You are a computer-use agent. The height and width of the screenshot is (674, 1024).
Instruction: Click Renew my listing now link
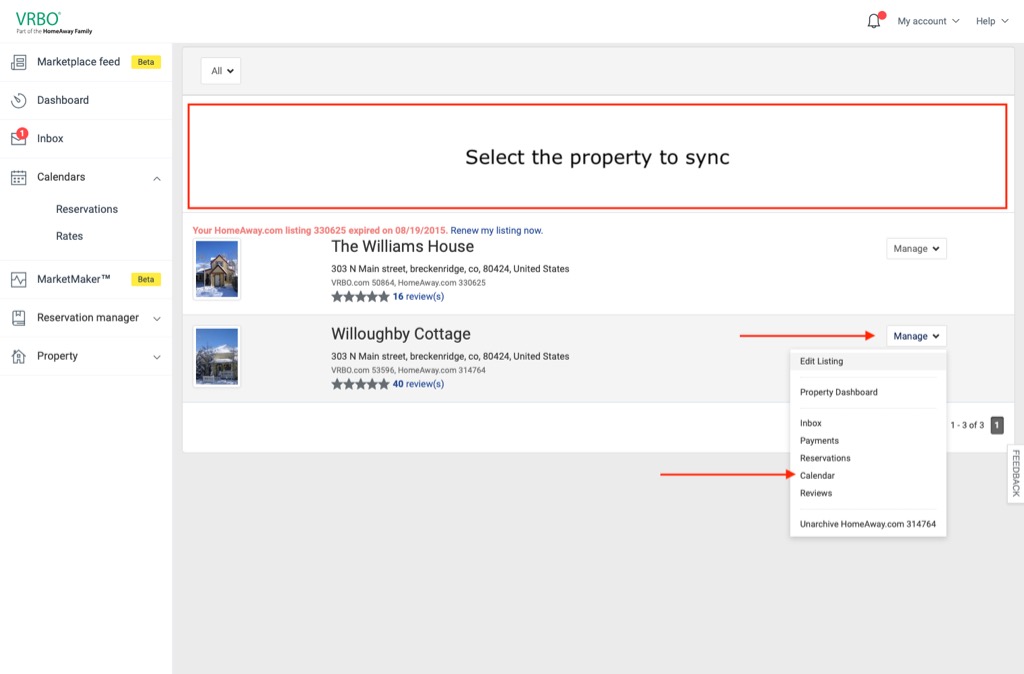click(x=496, y=230)
